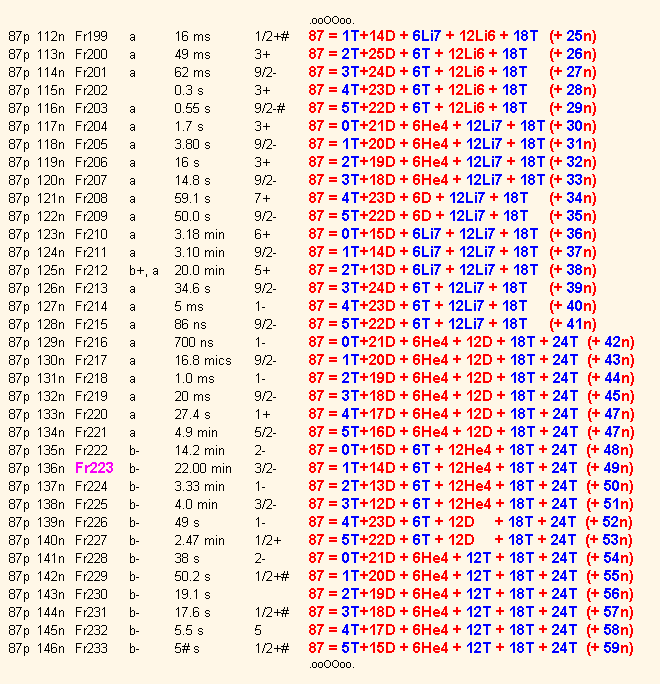
Task: Click the (+ 59n) neutron count
Action: 610,648
